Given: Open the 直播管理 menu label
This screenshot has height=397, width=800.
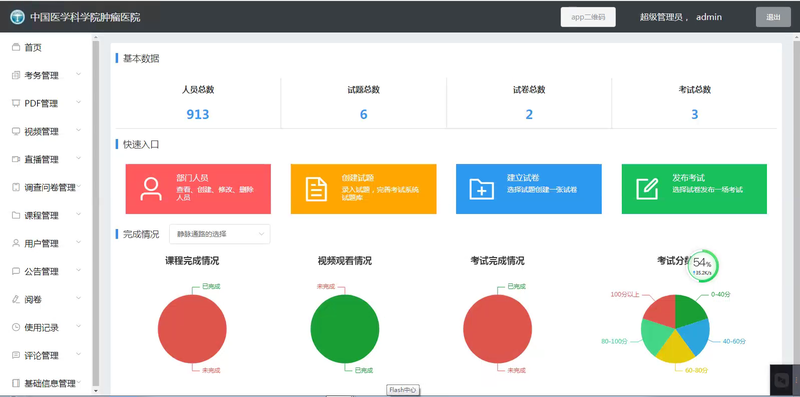Looking at the screenshot, I should pyautogui.click(x=42, y=160).
